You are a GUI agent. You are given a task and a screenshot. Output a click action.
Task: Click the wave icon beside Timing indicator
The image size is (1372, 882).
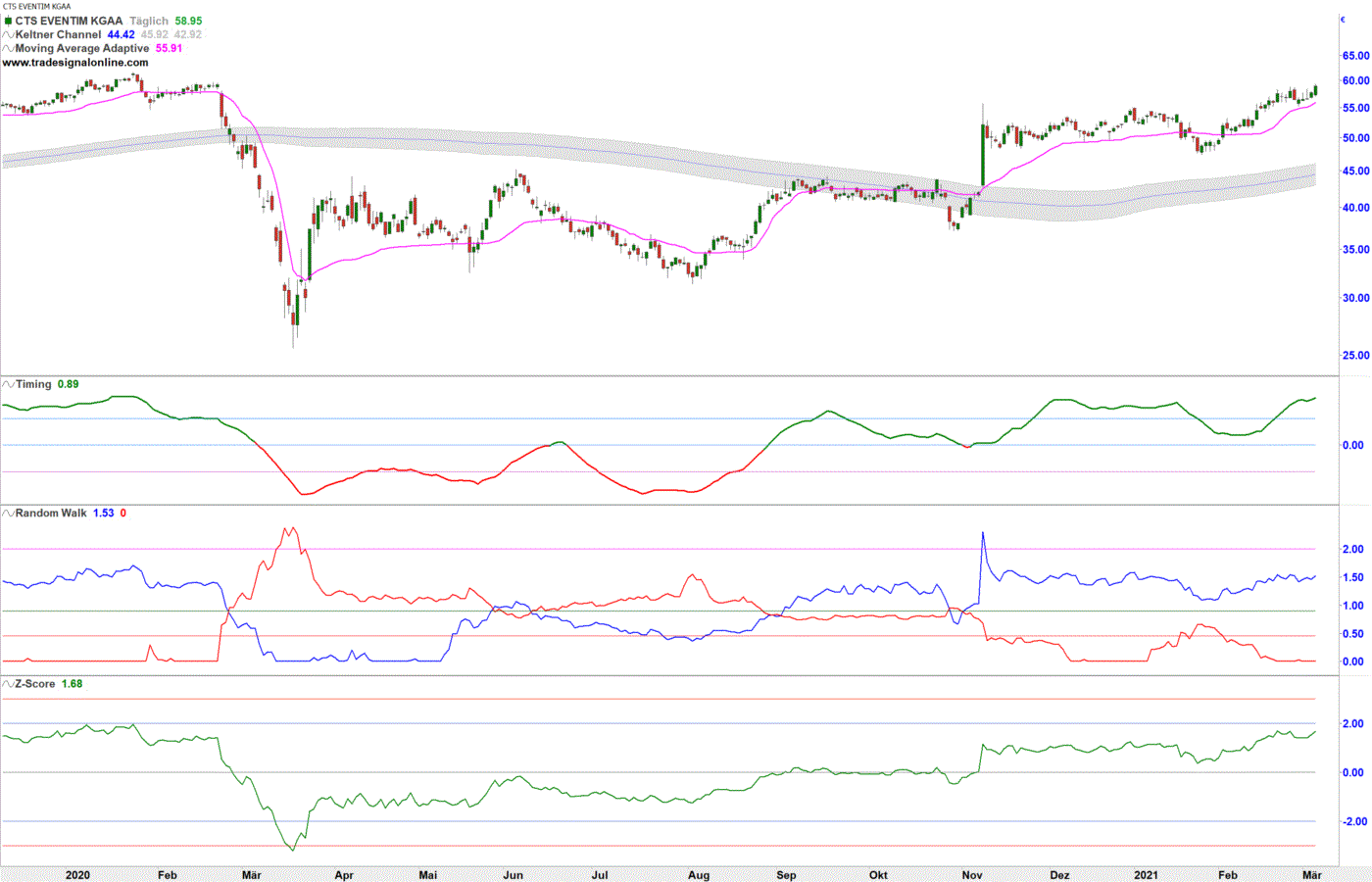click(x=8, y=384)
